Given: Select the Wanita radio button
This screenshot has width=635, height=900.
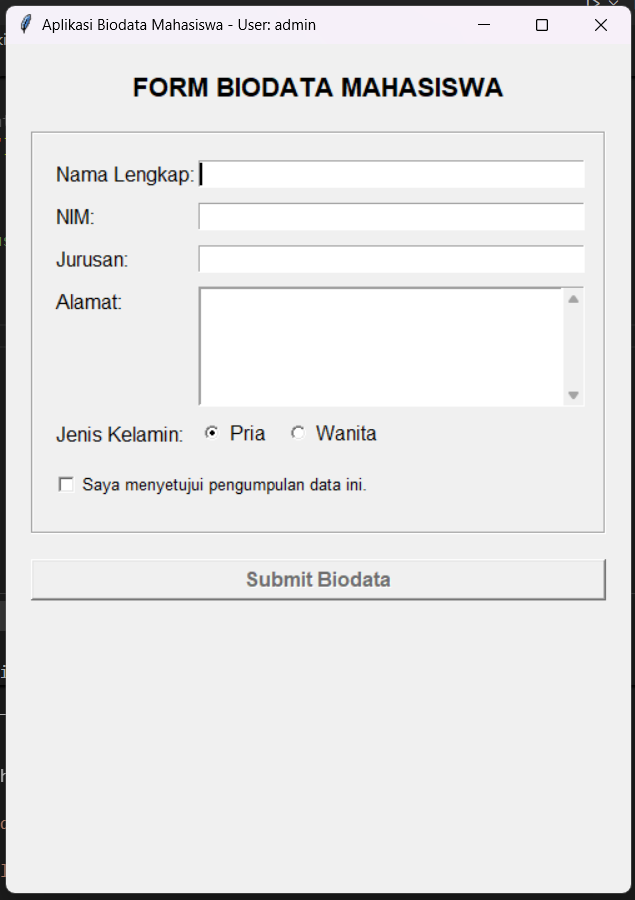Looking at the screenshot, I should tap(298, 432).
